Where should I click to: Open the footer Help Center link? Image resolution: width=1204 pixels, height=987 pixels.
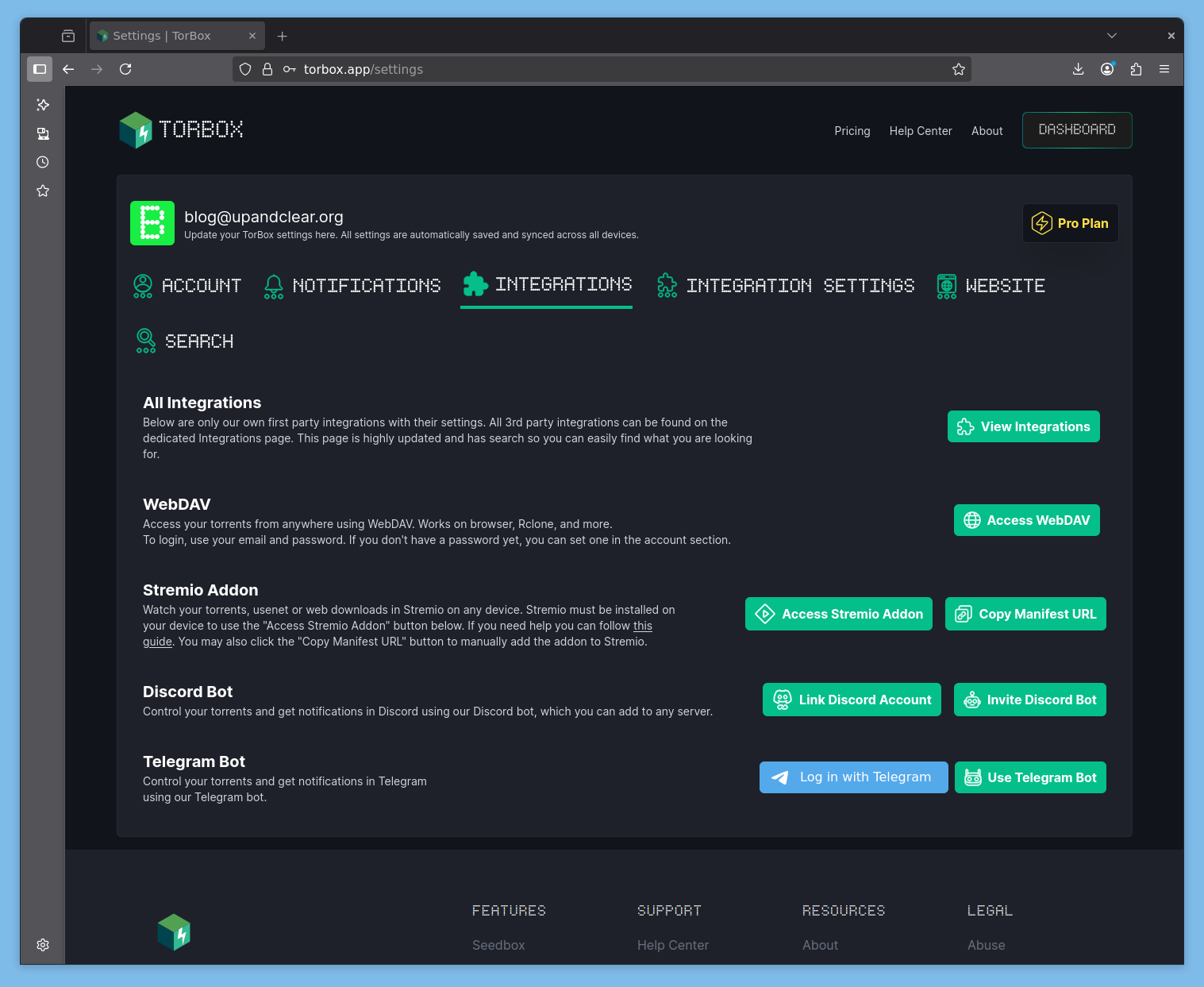pos(673,945)
